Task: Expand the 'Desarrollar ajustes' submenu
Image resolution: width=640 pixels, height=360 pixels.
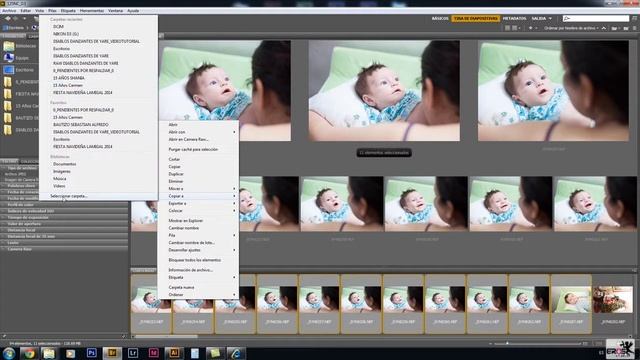Action: [199, 250]
